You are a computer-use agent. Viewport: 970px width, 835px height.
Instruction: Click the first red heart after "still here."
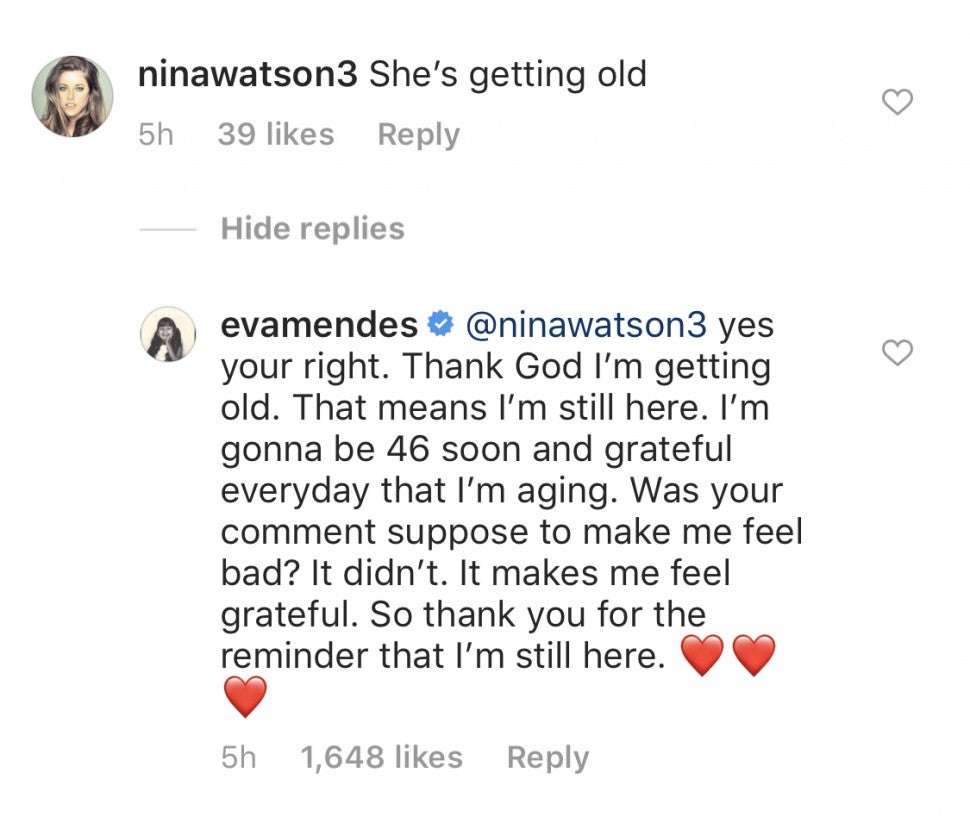pos(701,656)
